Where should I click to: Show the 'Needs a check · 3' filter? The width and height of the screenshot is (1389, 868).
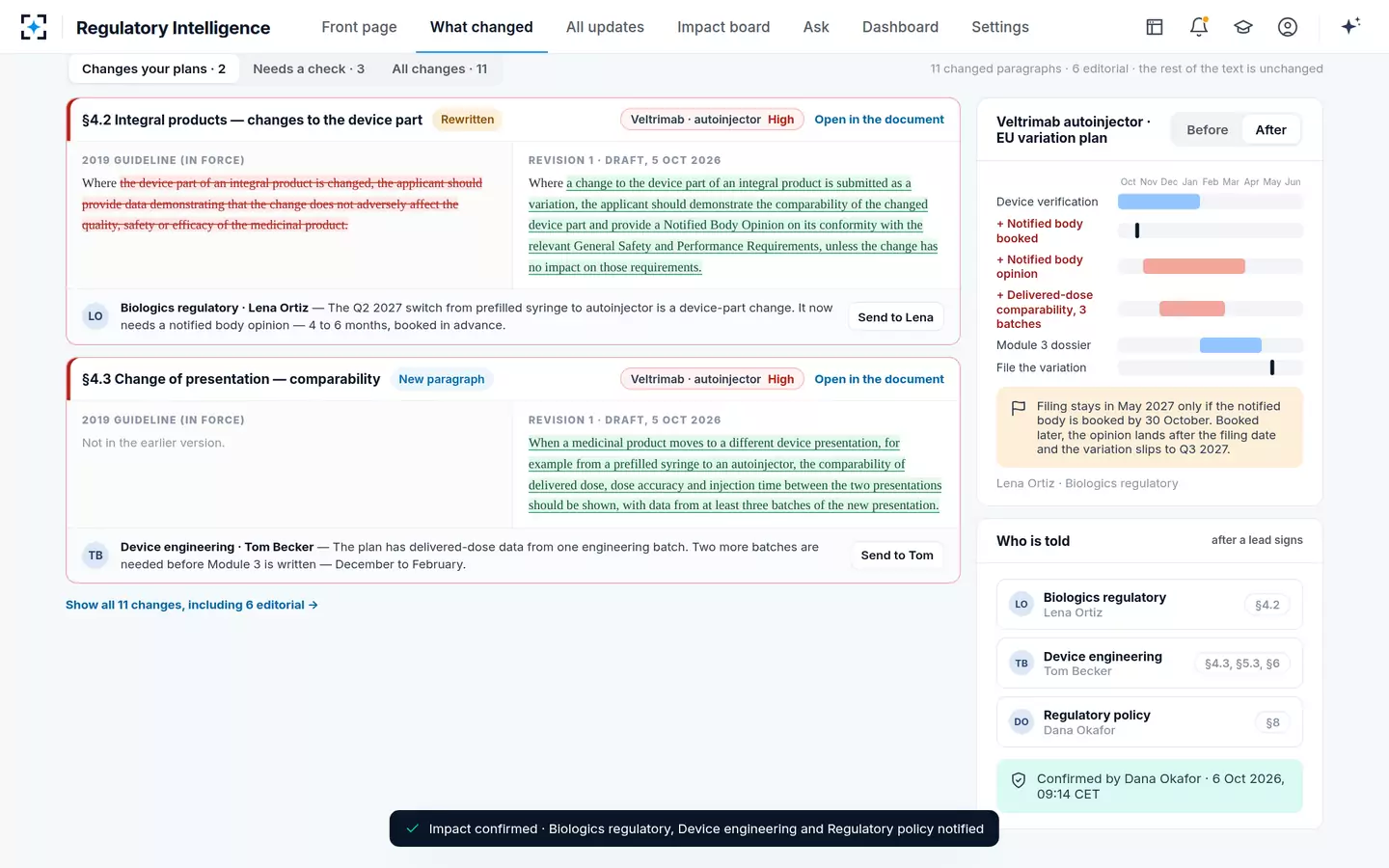pos(309,69)
